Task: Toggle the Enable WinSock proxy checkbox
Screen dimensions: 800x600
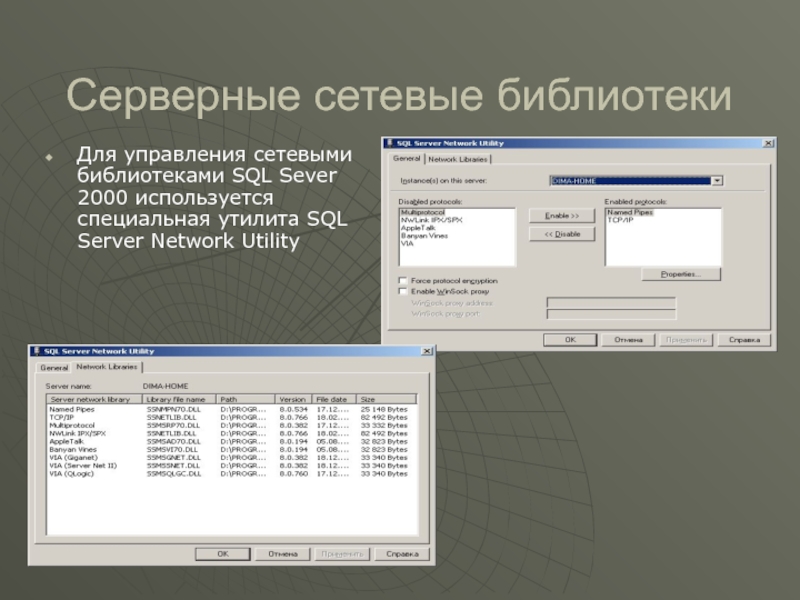Action: 403,291
